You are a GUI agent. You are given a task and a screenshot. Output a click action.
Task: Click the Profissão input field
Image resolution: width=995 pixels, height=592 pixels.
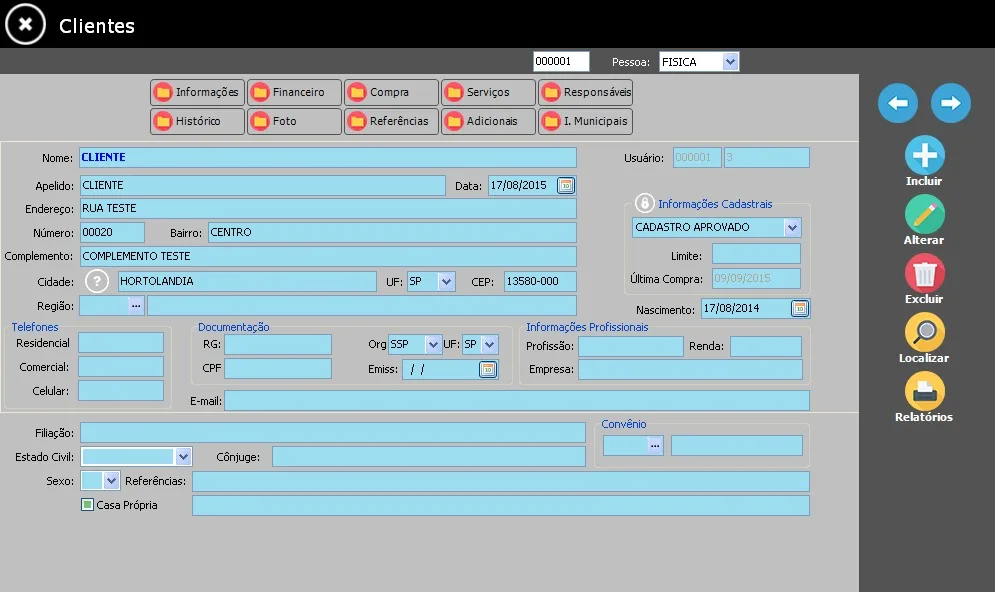(x=631, y=346)
